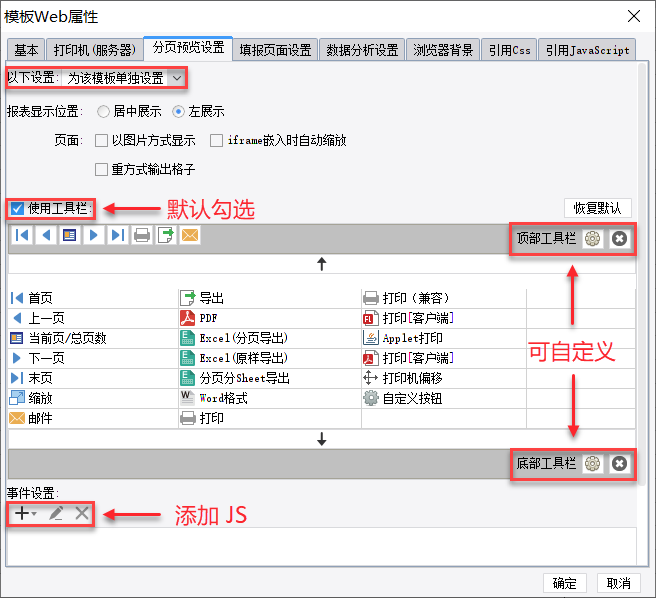Click the last page icon in top toolbar

point(118,235)
